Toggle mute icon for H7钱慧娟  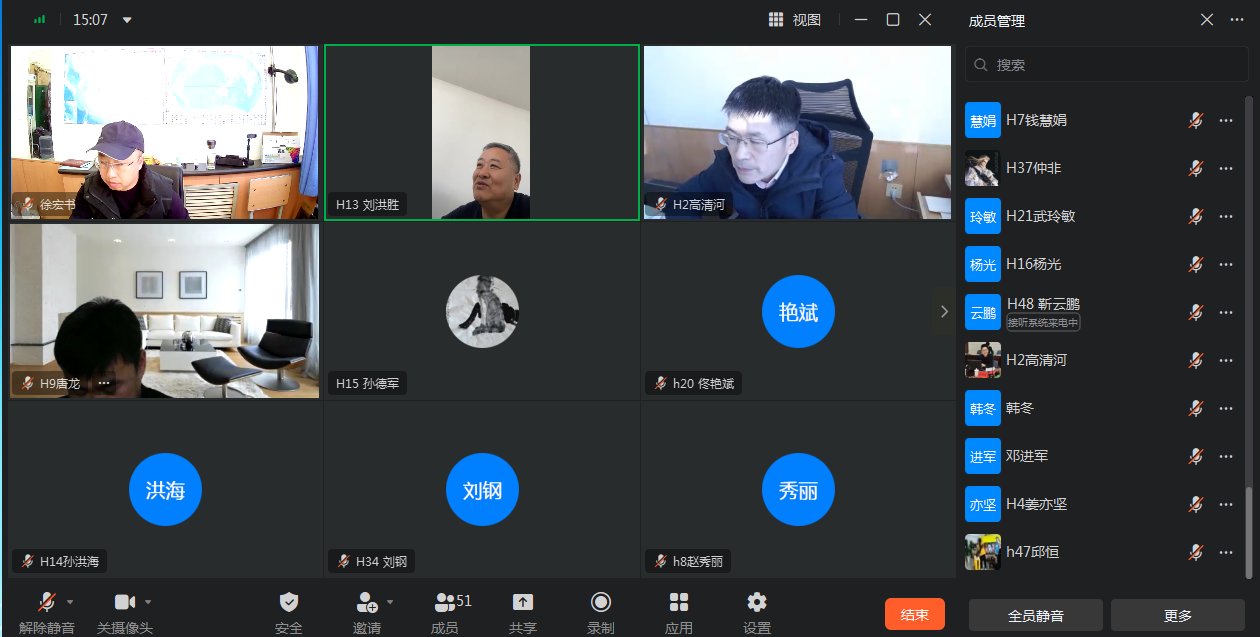pyautogui.click(x=1195, y=120)
